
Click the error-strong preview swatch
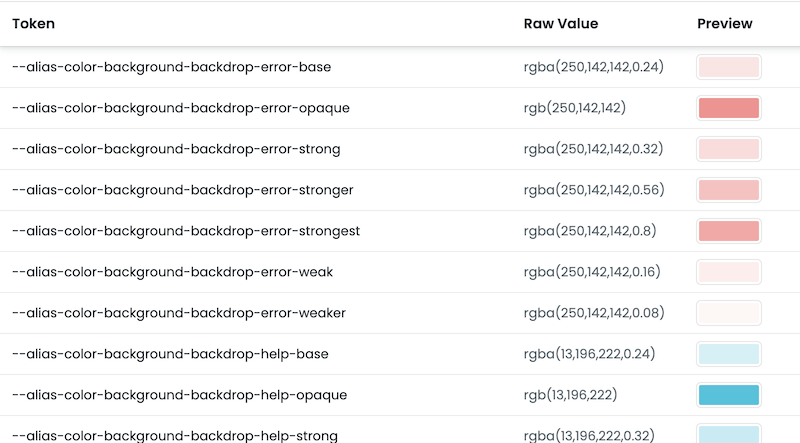click(729, 149)
